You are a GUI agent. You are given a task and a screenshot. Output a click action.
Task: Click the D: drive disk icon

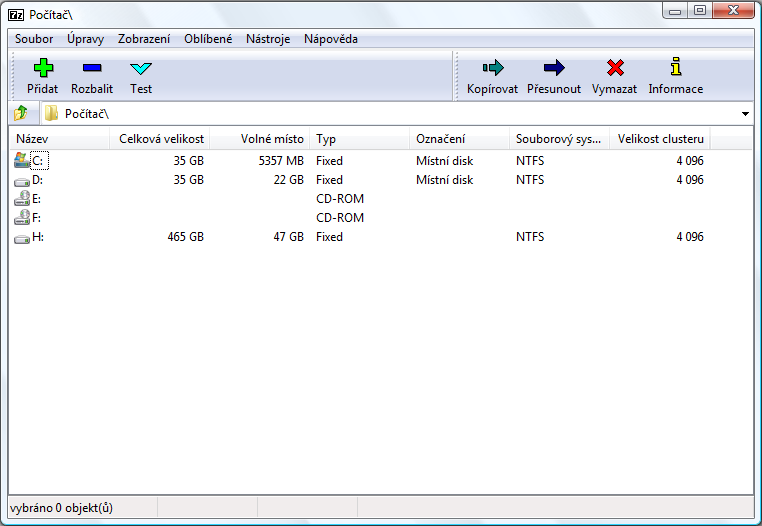(x=21, y=182)
